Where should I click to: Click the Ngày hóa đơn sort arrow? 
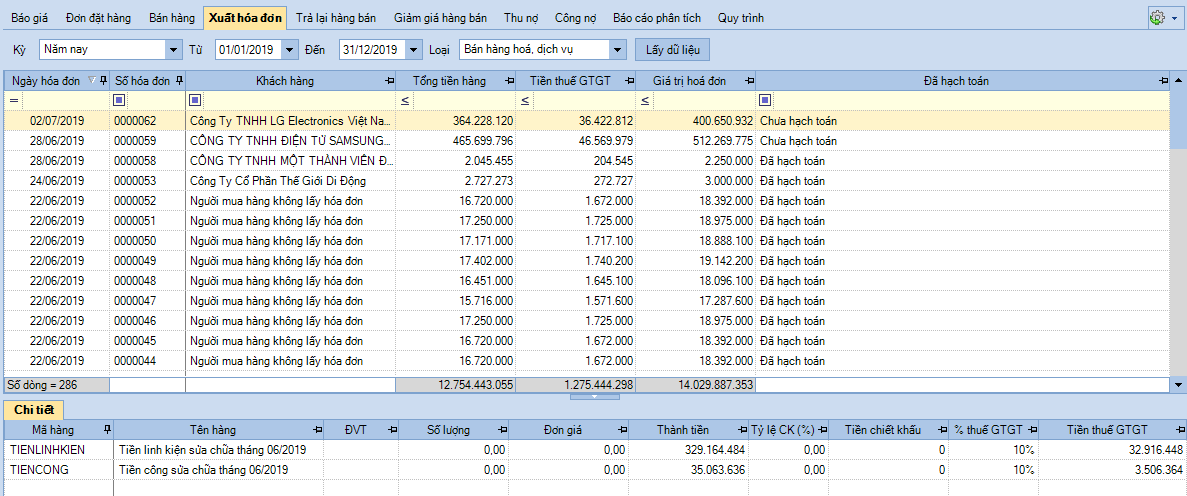93,80
